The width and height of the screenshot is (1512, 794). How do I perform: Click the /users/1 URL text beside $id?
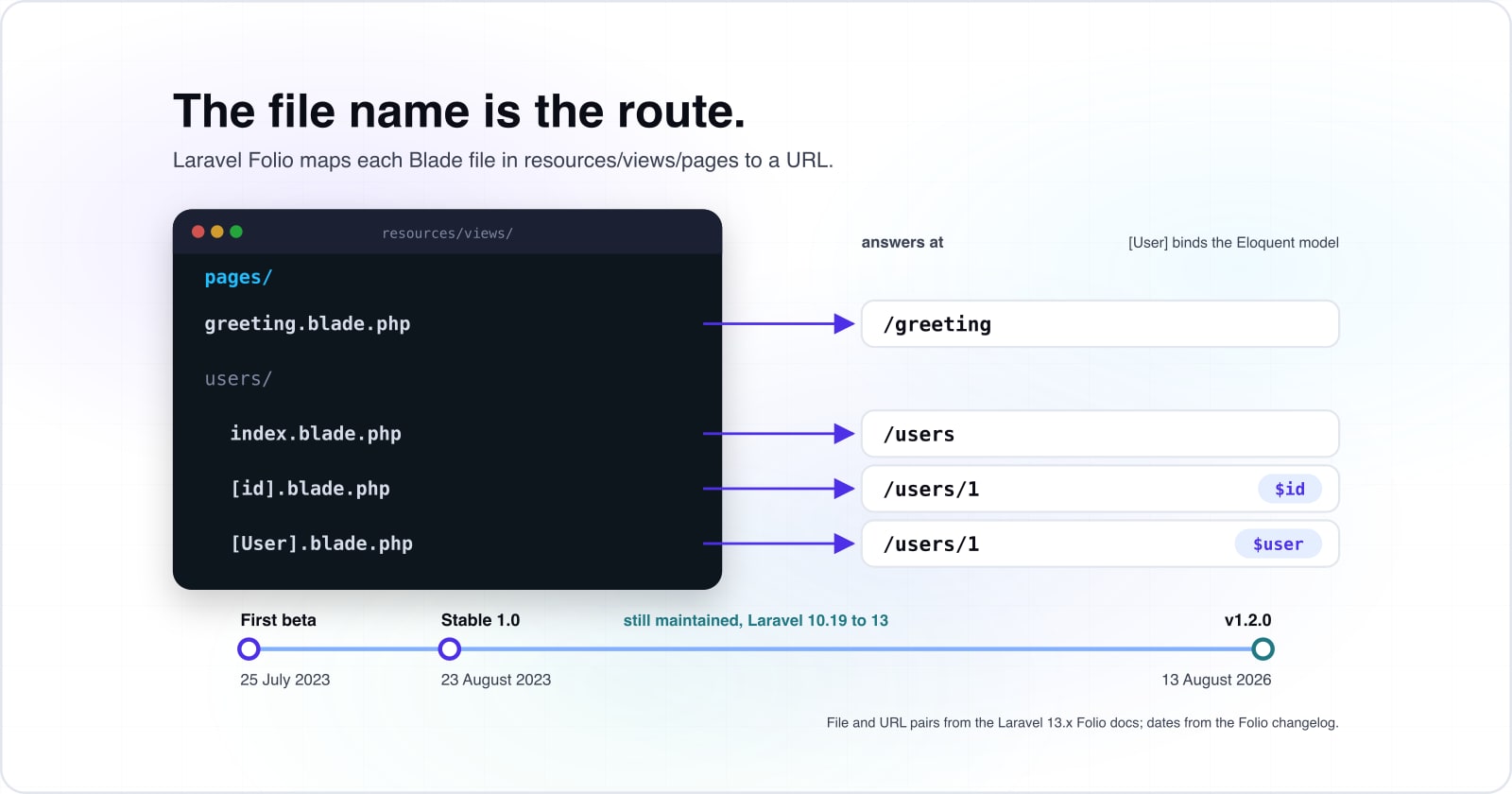coord(931,489)
